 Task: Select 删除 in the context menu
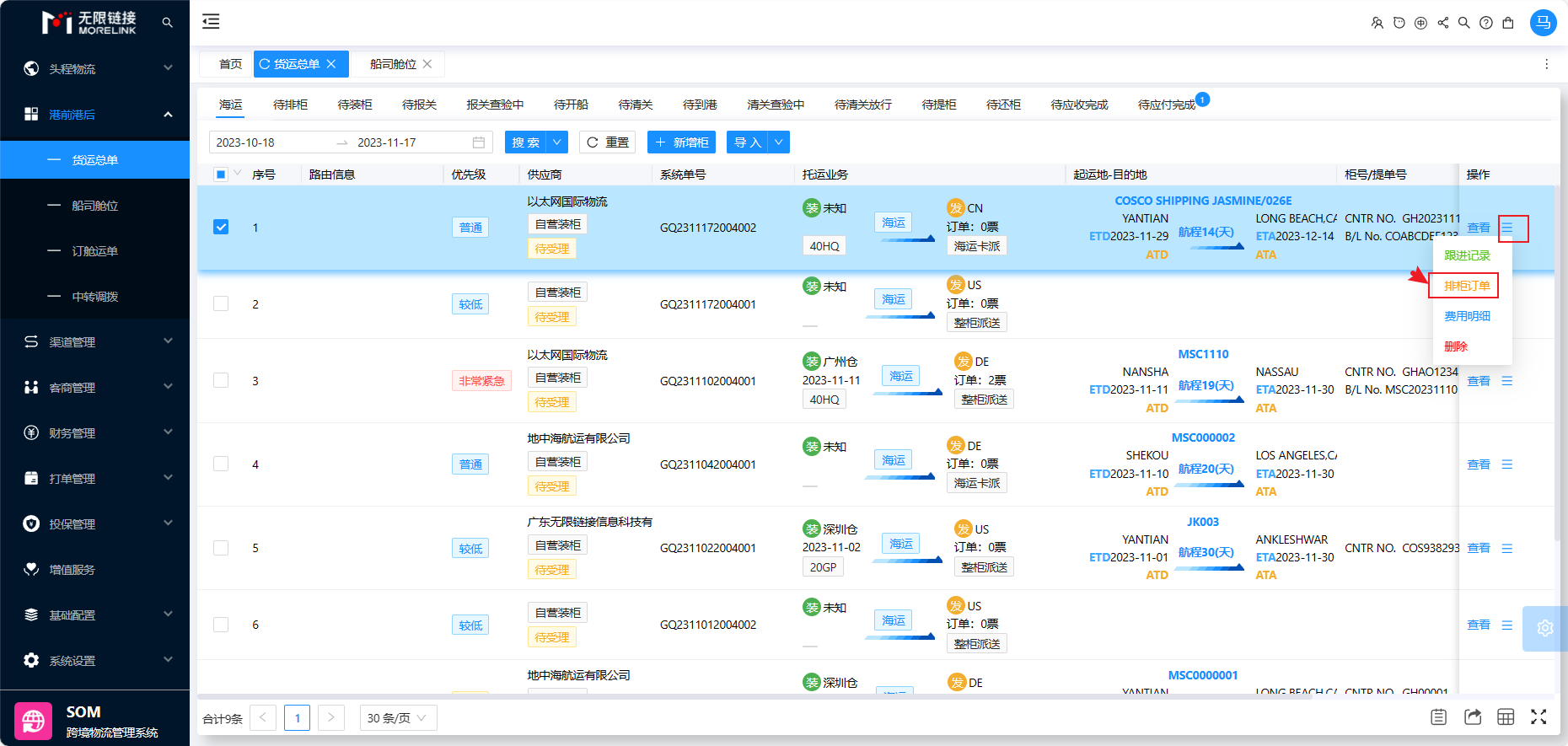tap(1456, 346)
